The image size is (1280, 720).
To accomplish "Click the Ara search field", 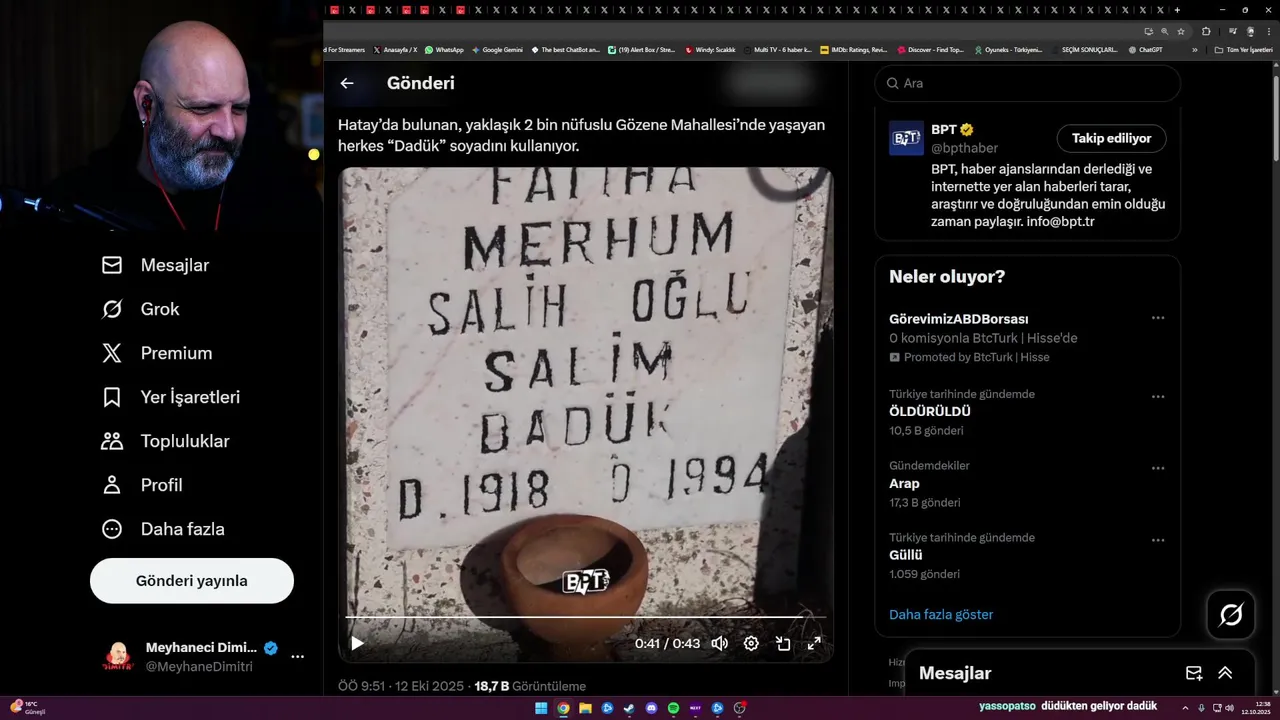I will click(1028, 83).
